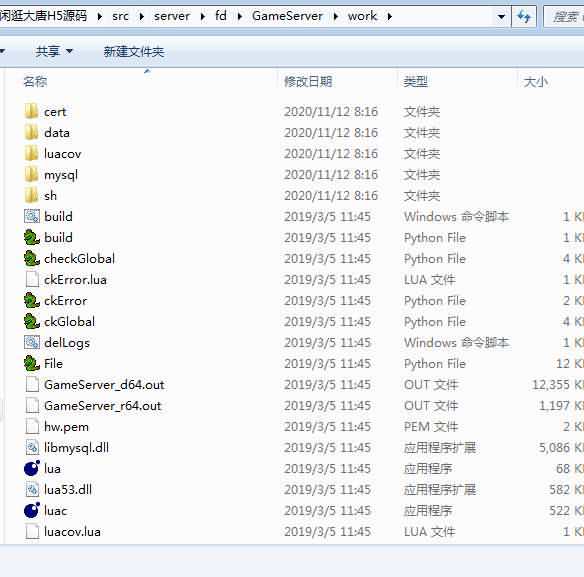Select the checkGlobal Python file icon
The height and width of the screenshot is (577, 584).
[x=32, y=259]
